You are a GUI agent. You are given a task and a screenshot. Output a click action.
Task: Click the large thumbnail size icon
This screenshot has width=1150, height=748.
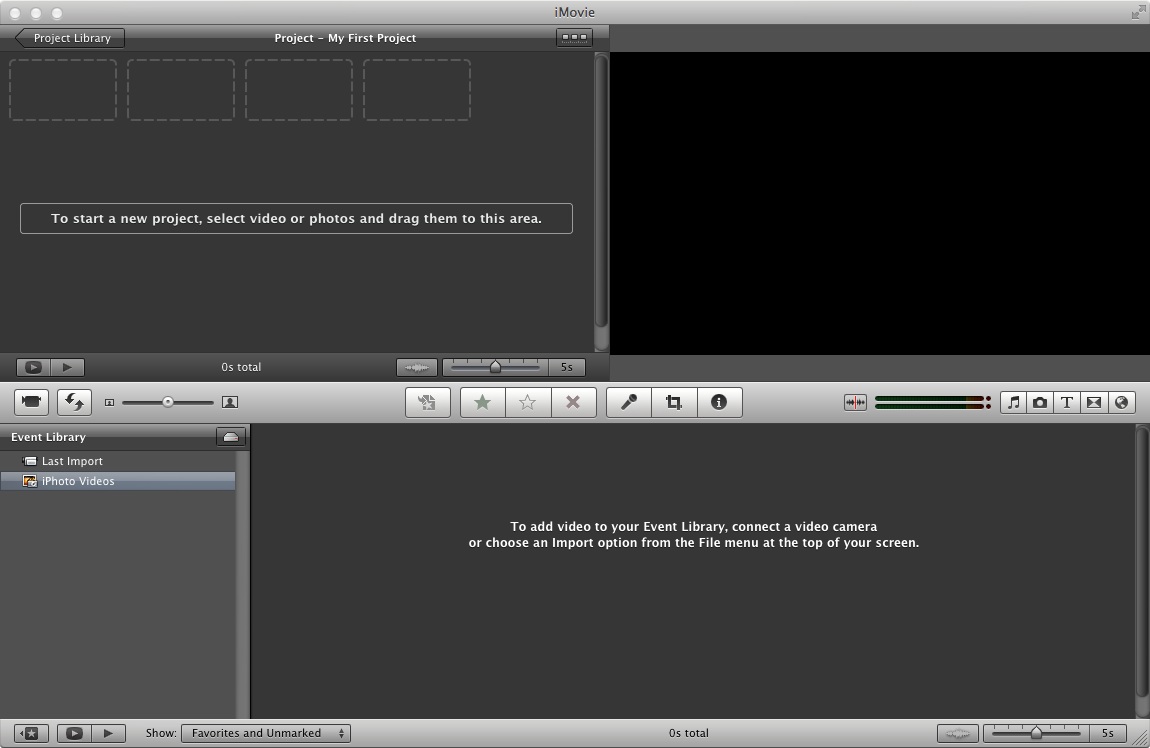[230, 402]
